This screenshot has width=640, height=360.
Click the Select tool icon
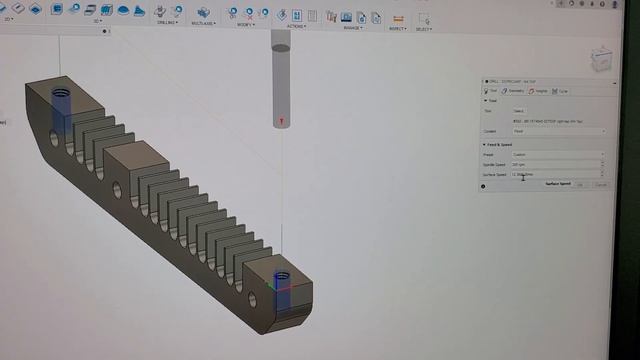424,19
